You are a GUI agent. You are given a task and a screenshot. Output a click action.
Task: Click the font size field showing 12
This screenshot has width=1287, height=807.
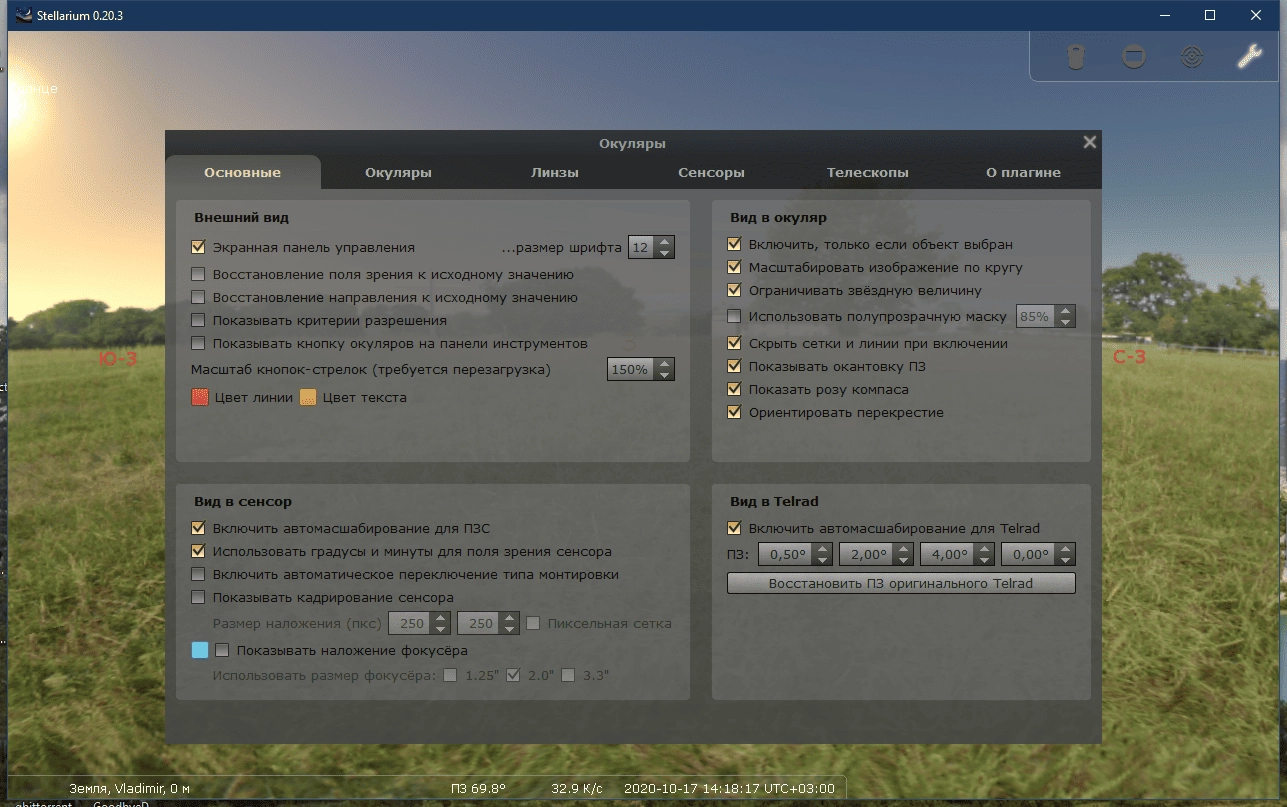(x=642, y=247)
